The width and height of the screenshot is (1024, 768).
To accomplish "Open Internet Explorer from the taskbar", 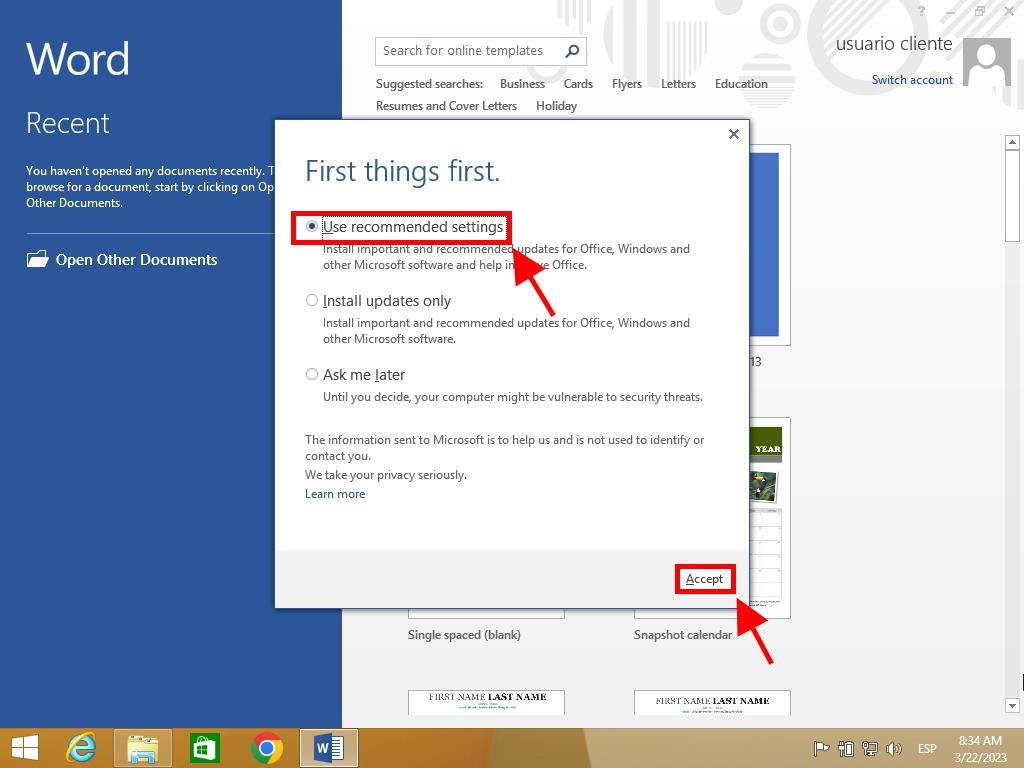I will click(80, 748).
